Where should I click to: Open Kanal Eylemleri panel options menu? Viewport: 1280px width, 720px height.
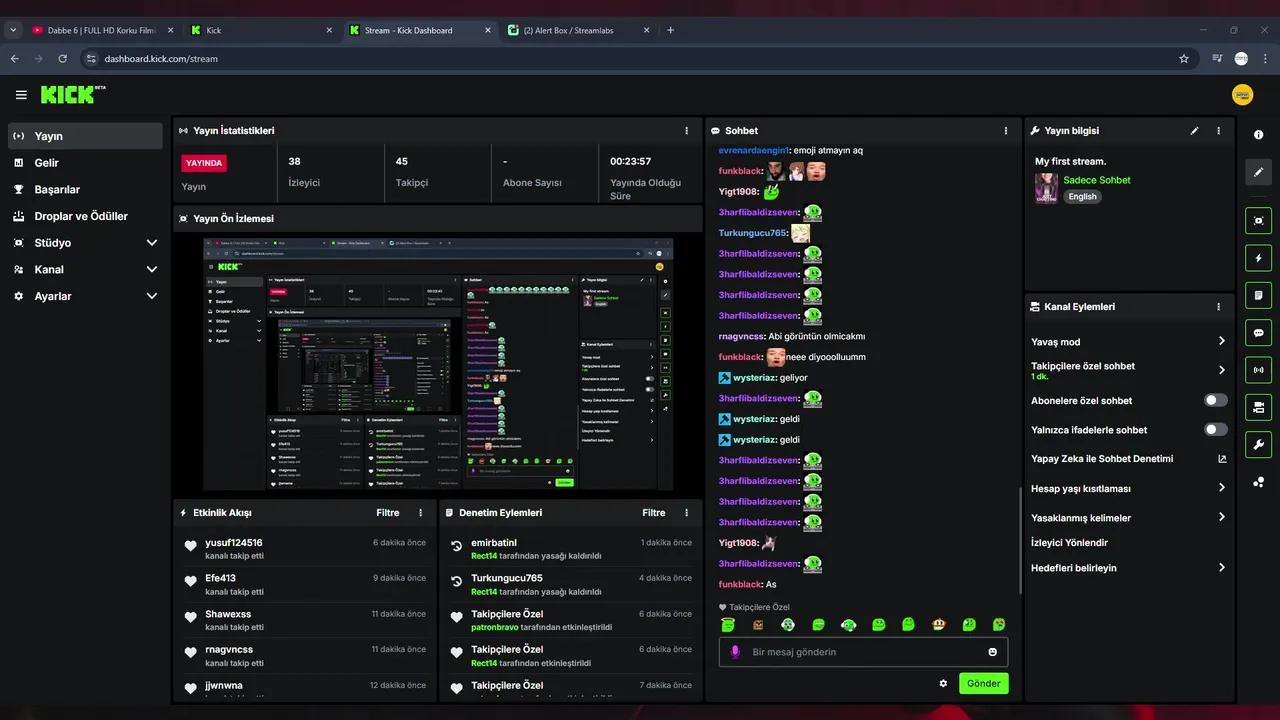[x=1218, y=307]
